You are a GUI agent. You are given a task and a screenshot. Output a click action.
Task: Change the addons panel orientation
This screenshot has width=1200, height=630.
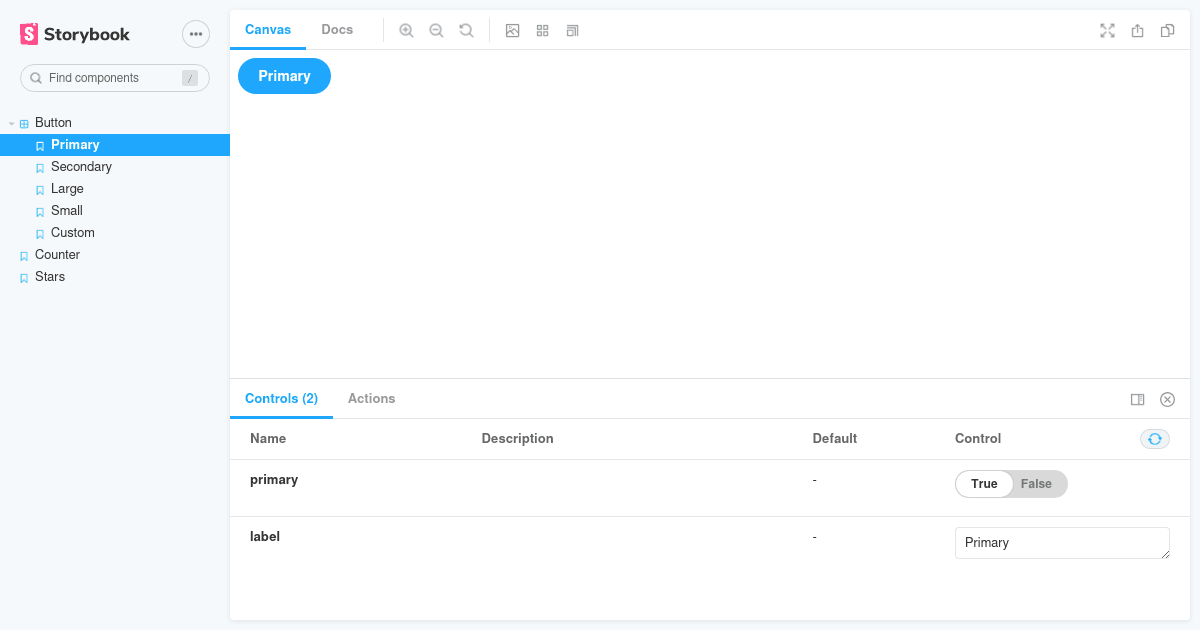coord(1137,399)
